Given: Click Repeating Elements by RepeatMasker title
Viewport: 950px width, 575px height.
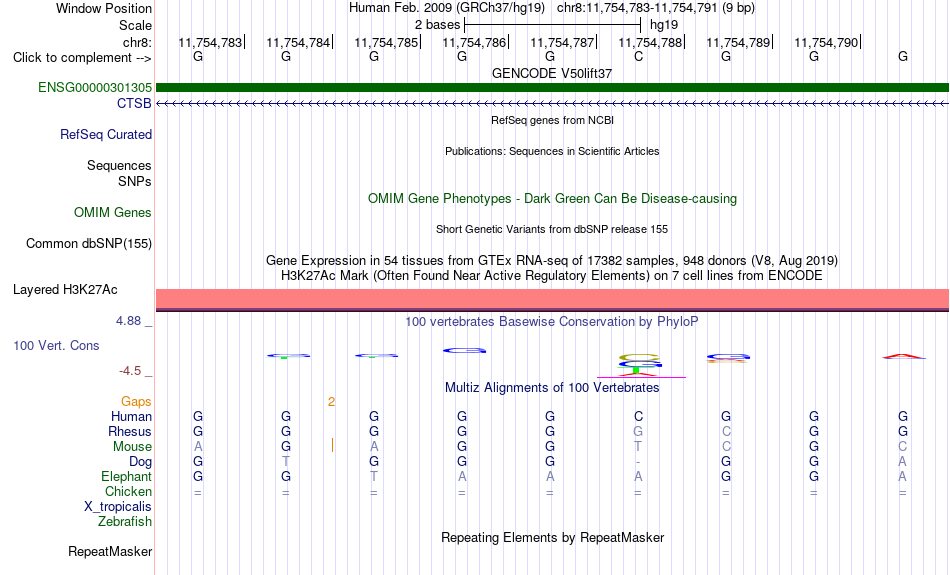Looking at the screenshot, I should (552, 538).
